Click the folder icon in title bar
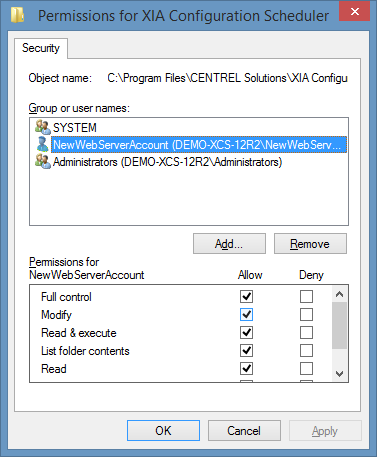This screenshot has height=457, width=377. coord(17,15)
